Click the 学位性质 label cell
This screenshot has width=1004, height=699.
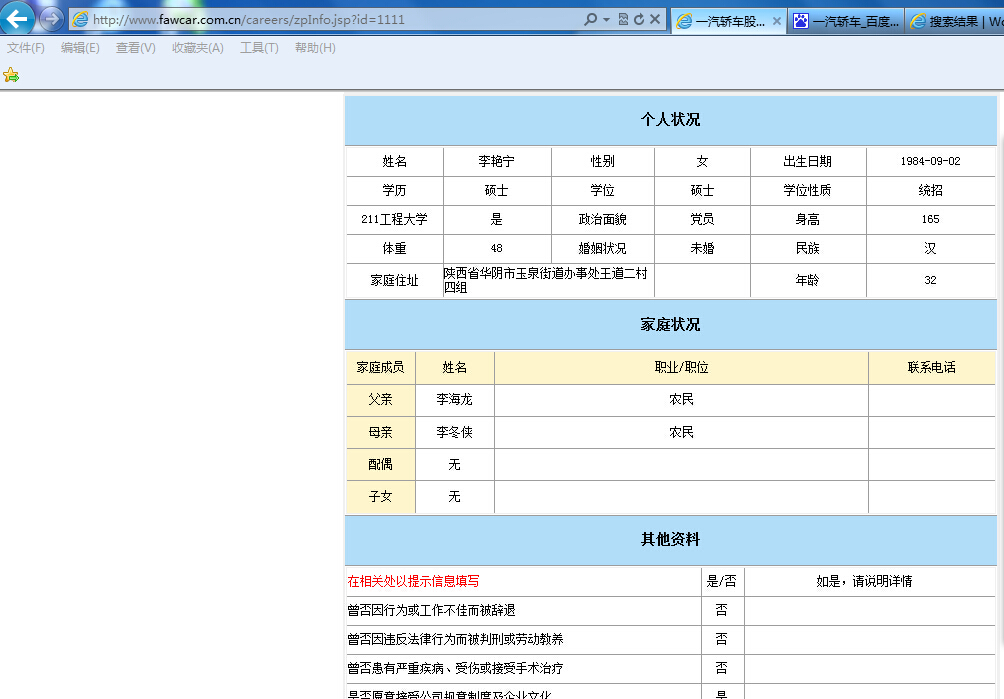pos(807,190)
